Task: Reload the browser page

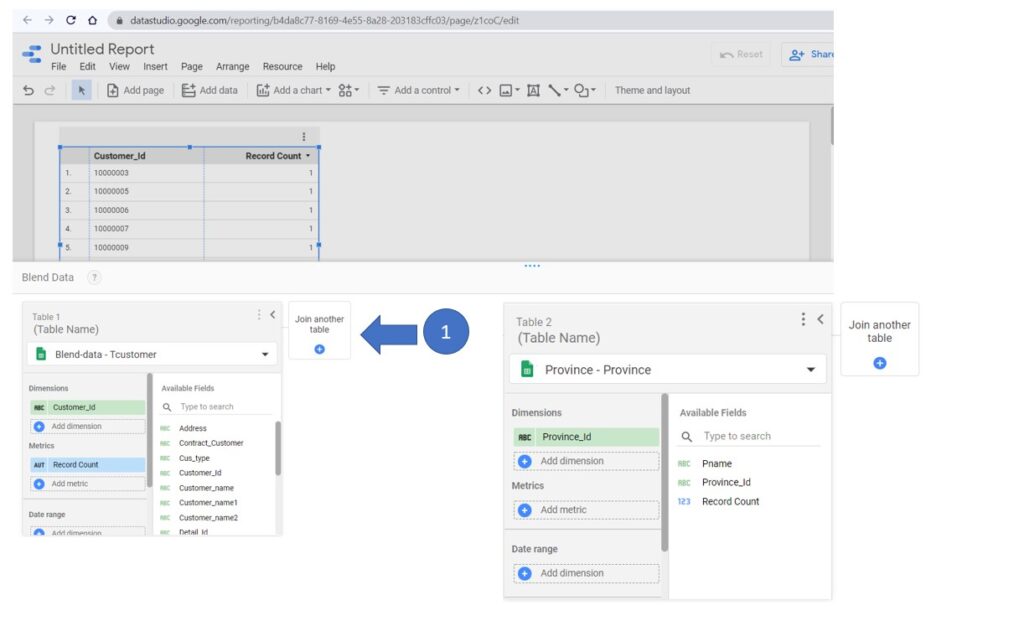Action: point(71,20)
